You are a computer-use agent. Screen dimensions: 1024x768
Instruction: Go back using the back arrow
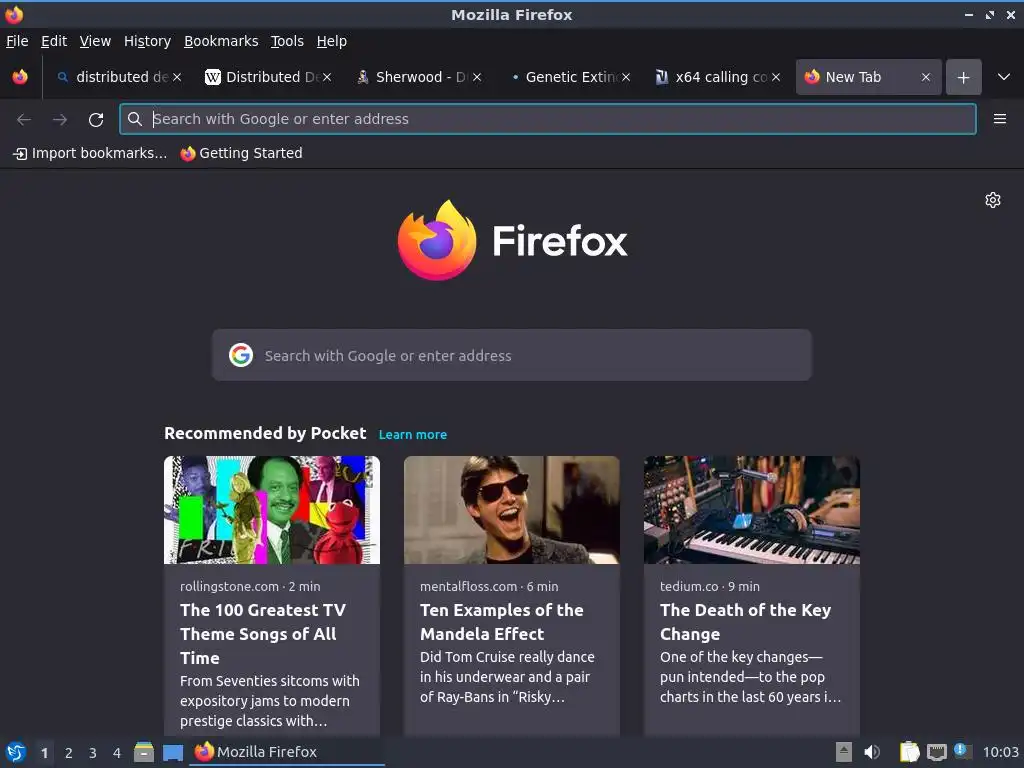coord(24,120)
